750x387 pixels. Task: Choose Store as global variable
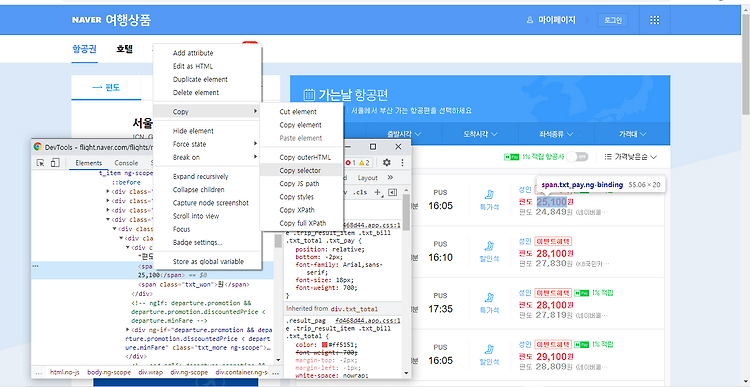pyautogui.click(x=207, y=262)
